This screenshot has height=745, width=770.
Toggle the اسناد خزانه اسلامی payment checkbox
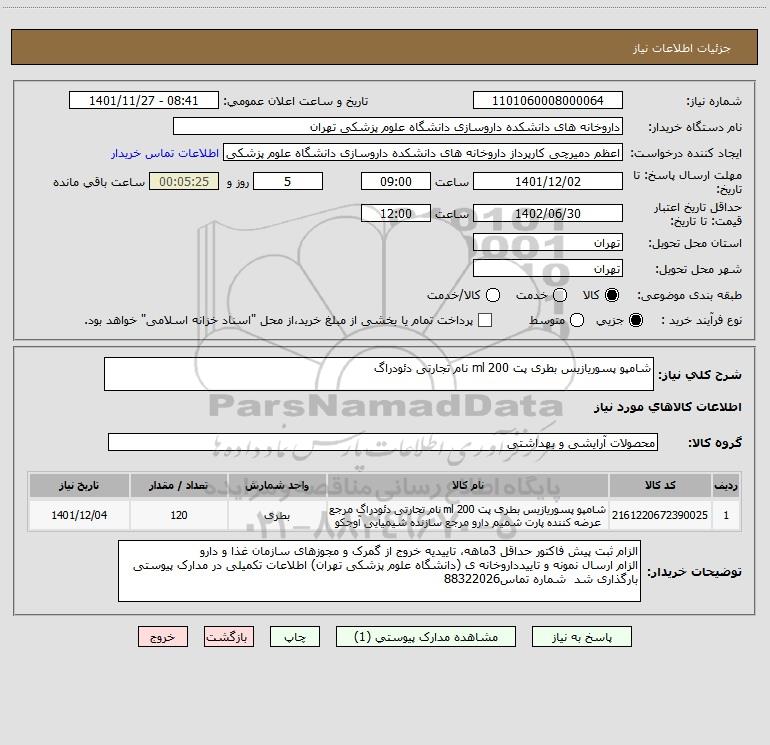coord(485,320)
